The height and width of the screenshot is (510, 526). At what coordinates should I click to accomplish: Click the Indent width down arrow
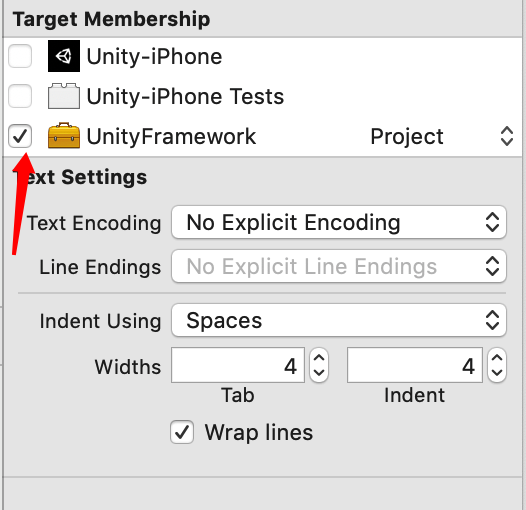tap(497, 372)
